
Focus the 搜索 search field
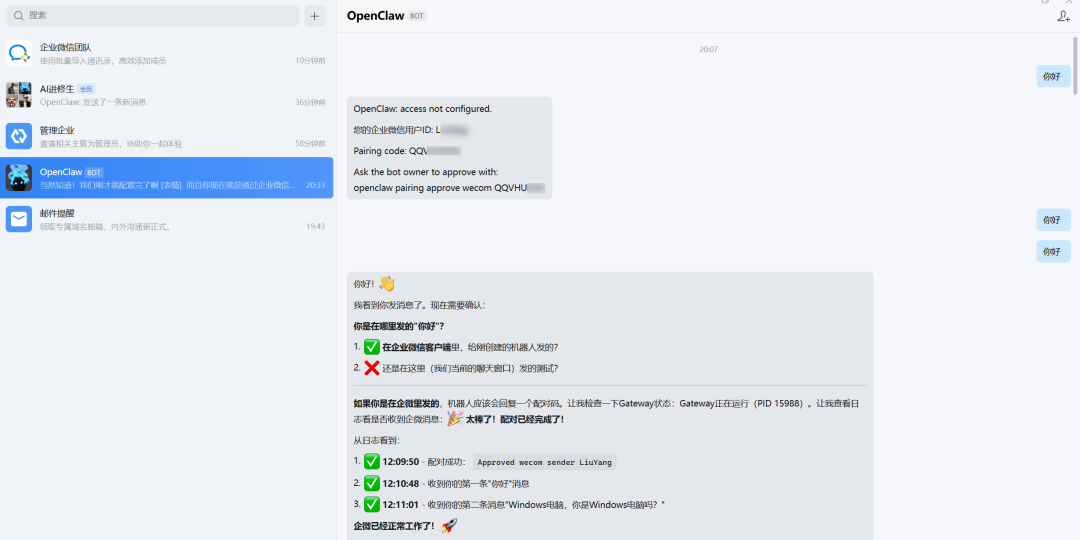pos(152,15)
